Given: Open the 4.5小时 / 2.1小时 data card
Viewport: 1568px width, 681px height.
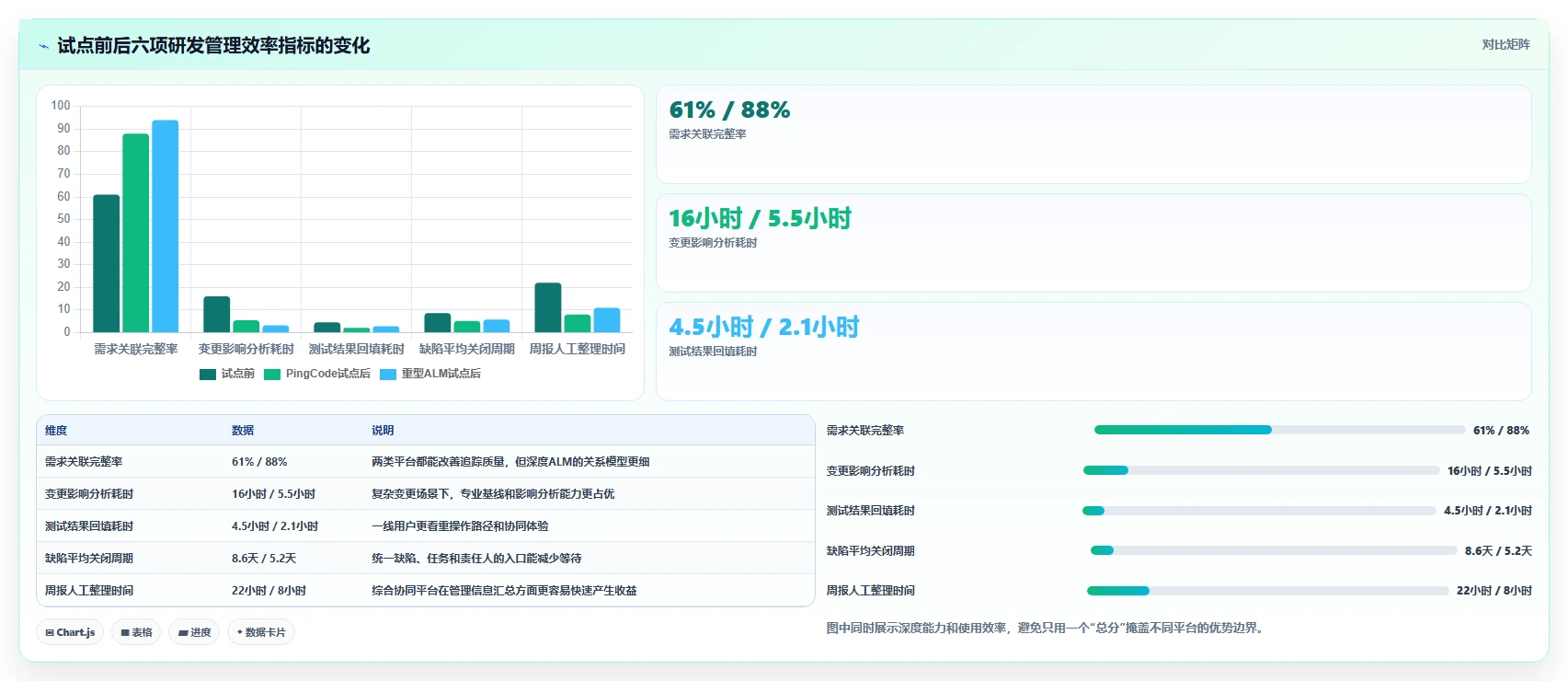Looking at the screenshot, I should (1093, 352).
